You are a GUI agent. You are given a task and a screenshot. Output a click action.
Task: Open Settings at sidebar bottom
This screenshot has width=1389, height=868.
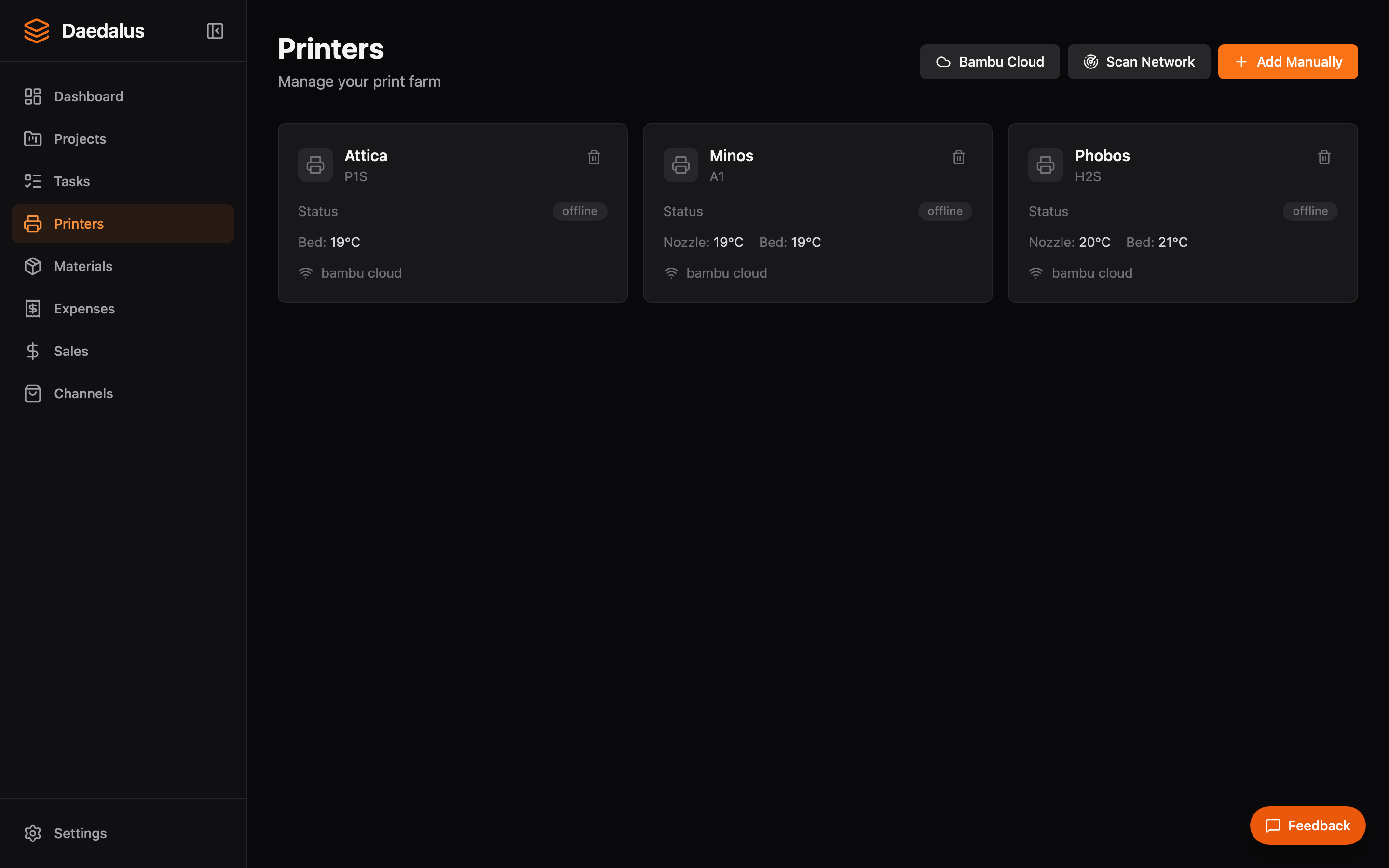81,834
